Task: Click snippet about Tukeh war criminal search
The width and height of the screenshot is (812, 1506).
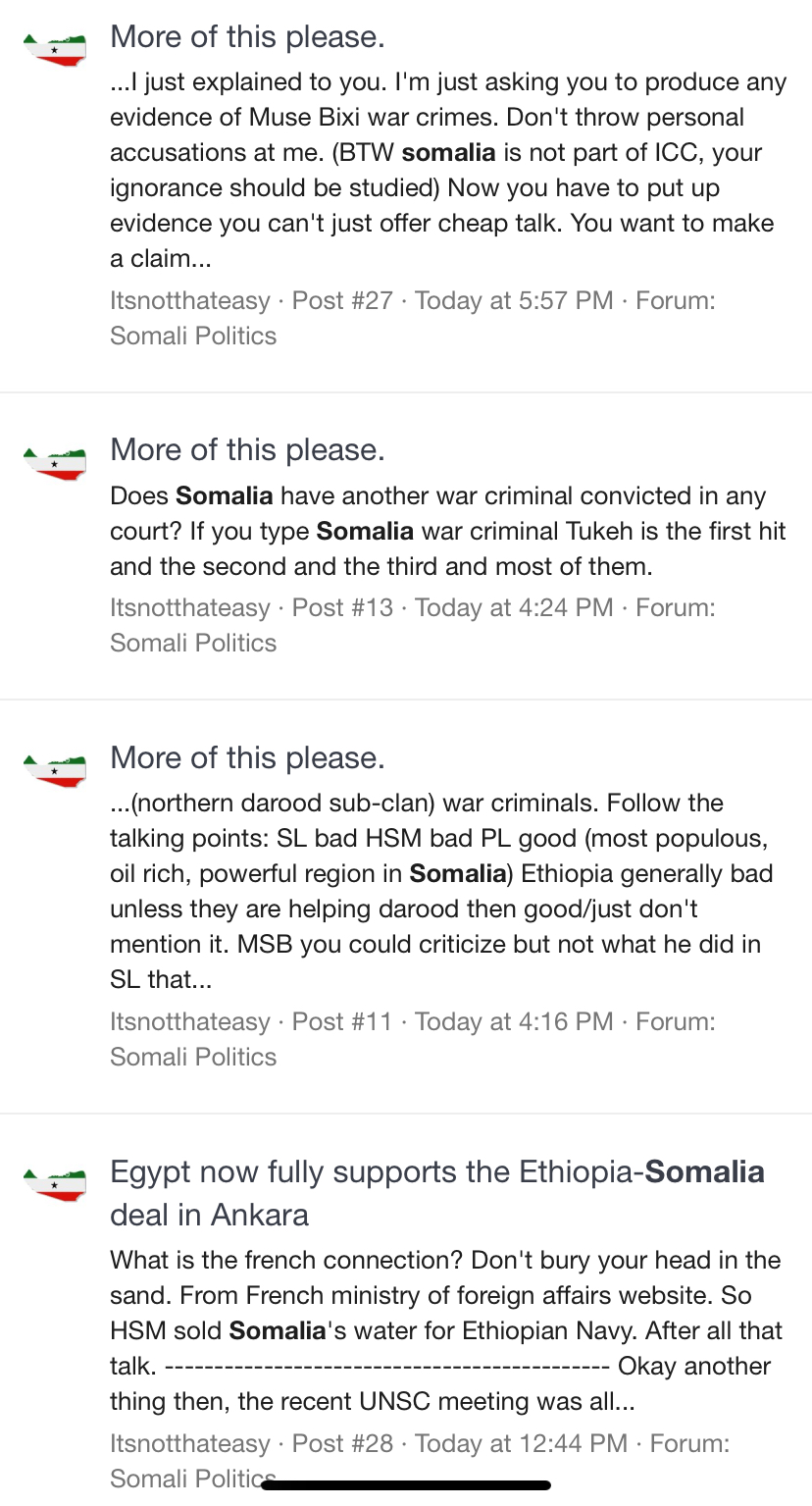Action: coord(448,531)
